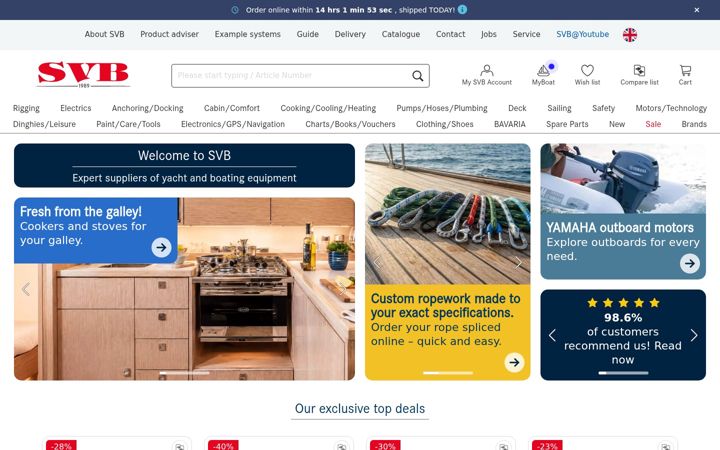Viewport: 720px width, 450px height.
Task: Show previous slide in ropework carousel
Action: [377, 262]
